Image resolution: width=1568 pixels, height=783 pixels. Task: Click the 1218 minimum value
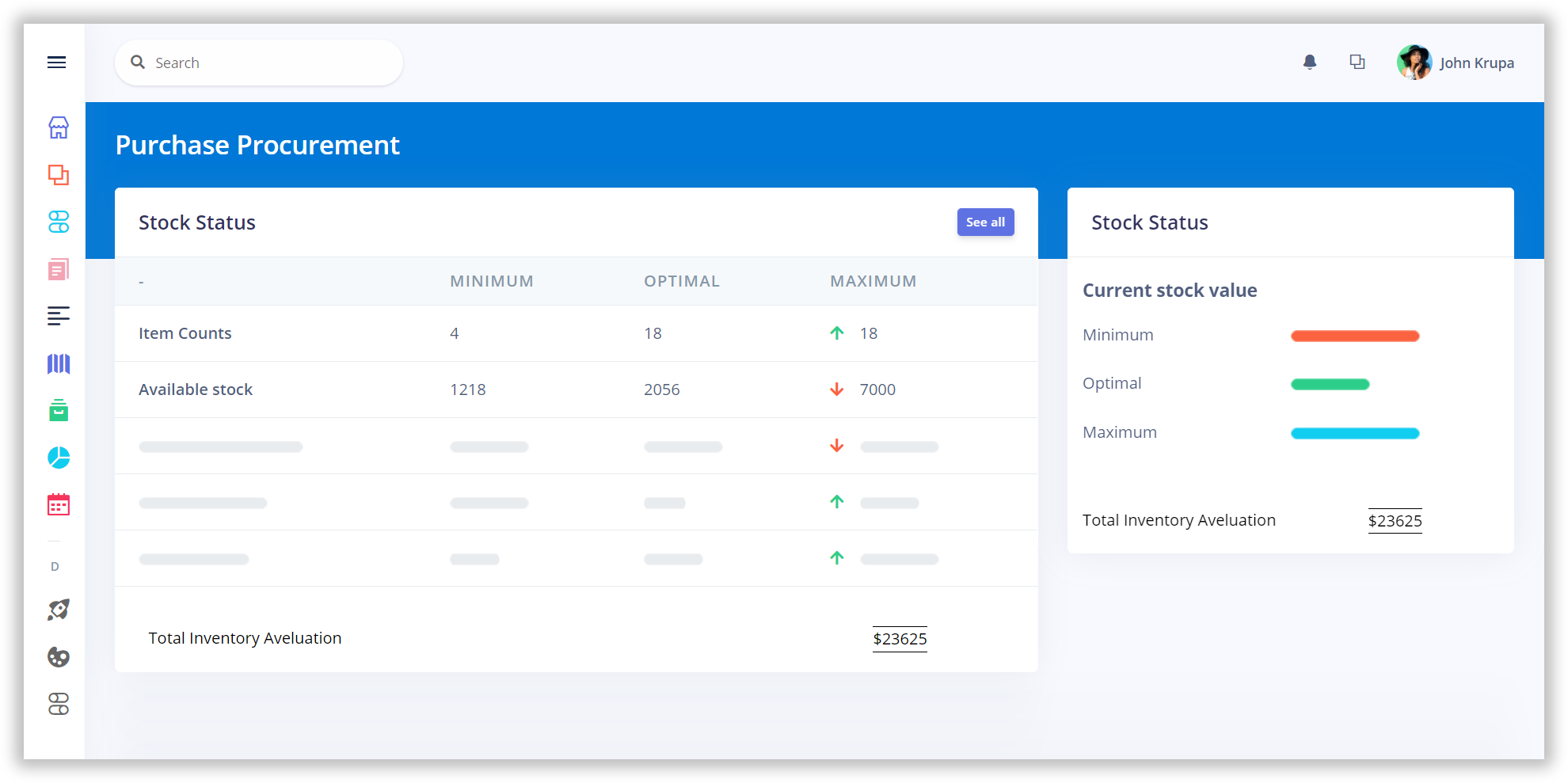tap(468, 390)
